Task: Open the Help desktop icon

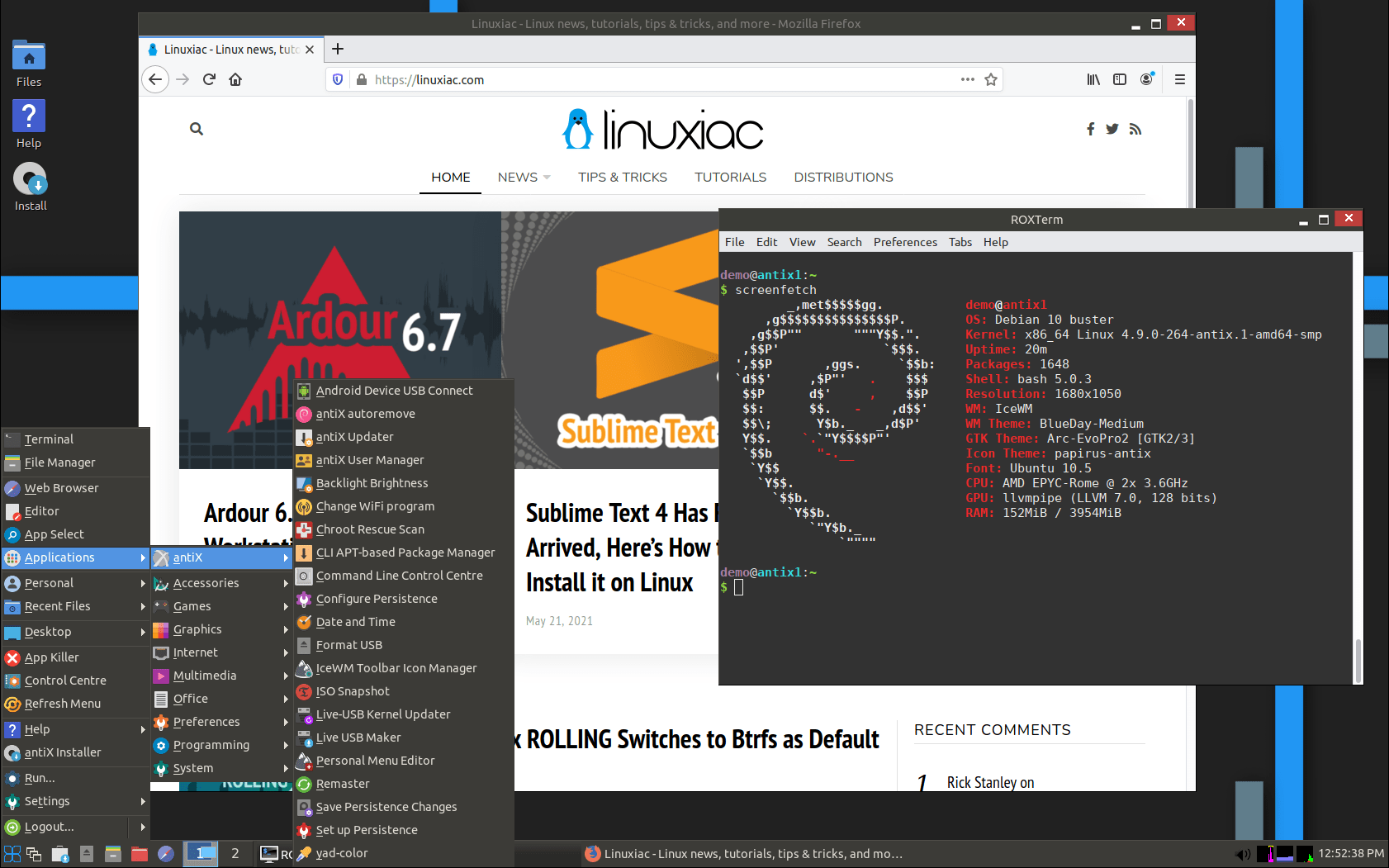Action: 29,125
